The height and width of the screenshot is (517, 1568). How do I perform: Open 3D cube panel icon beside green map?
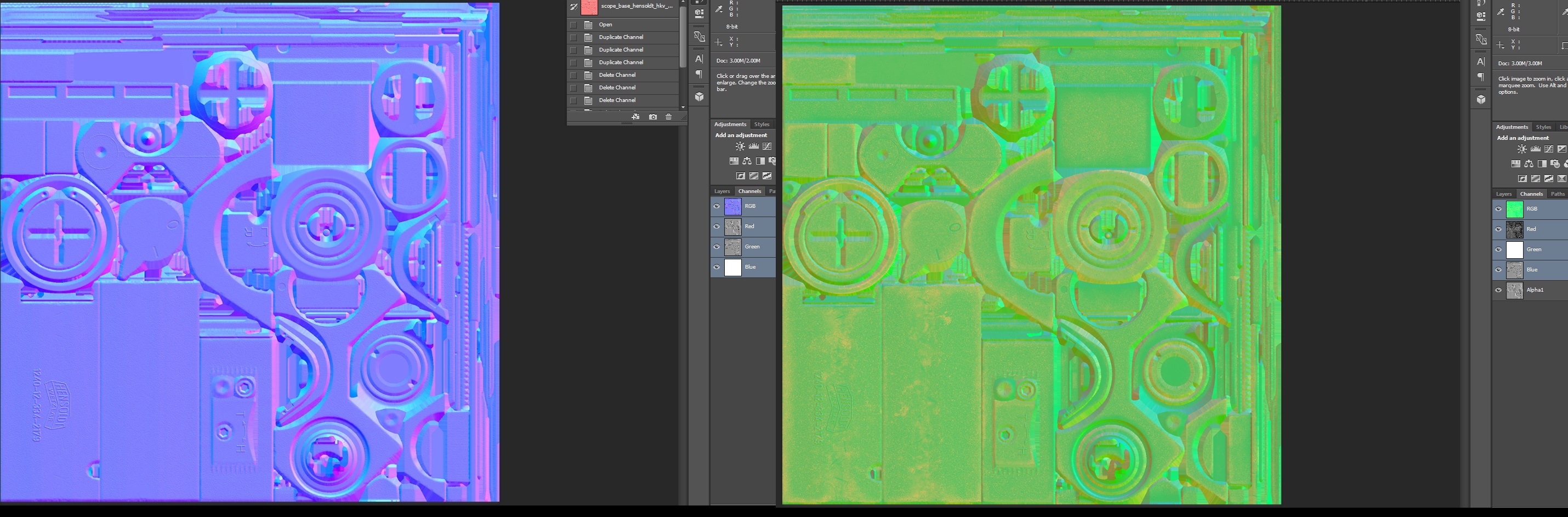[1481, 99]
